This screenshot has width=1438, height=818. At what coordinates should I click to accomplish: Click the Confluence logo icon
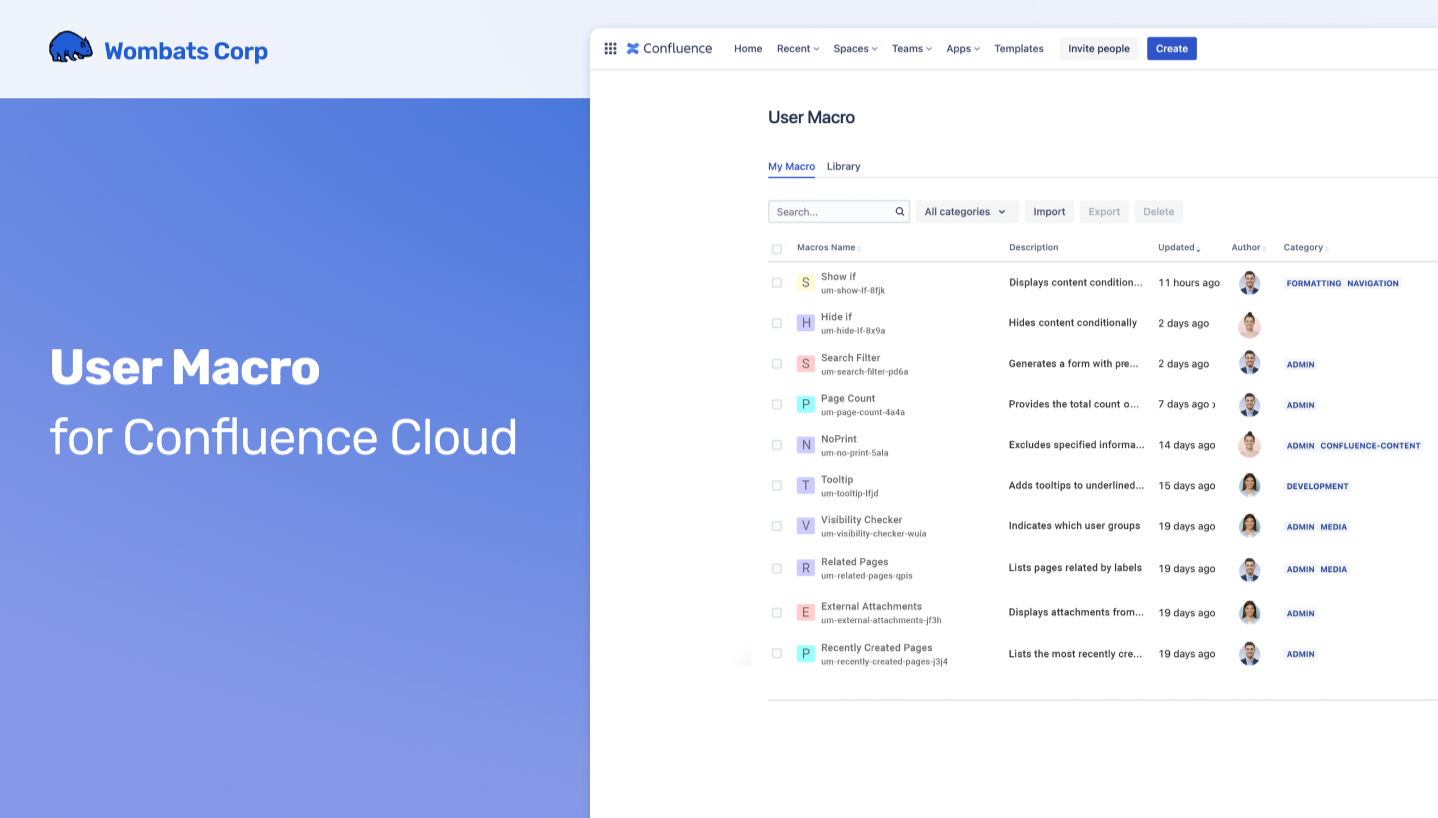(633, 48)
